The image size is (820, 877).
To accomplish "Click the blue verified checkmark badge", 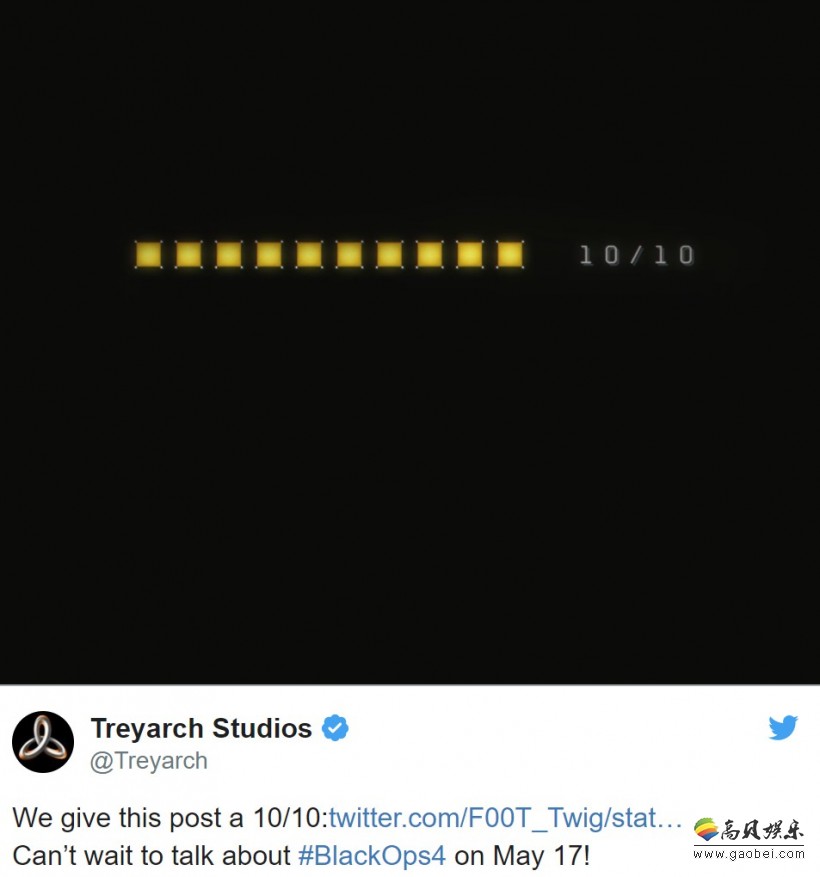I will tap(335, 728).
